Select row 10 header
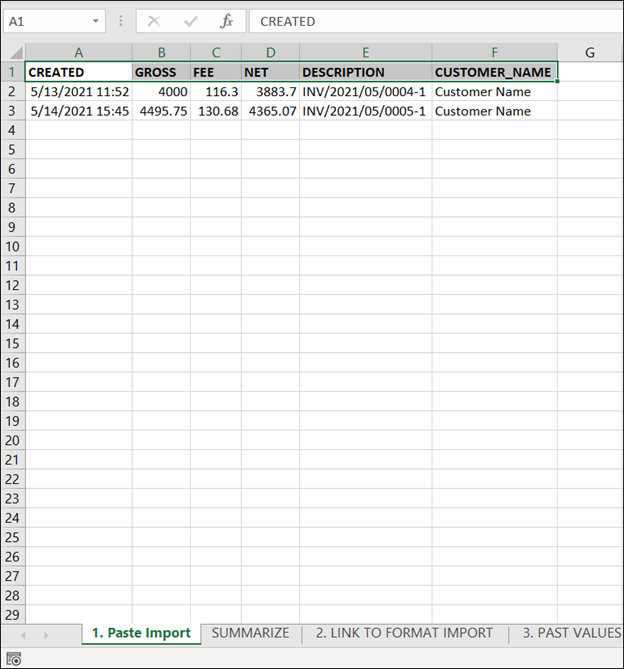The width and height of the screenshot is (624, 669). point(12,247)
